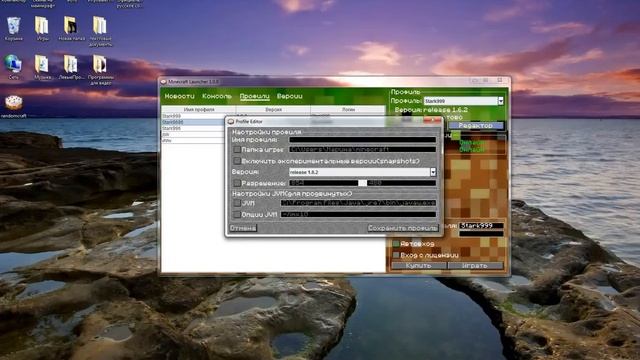Click the Stark999 login field in launcher
The height and width of the screenshot is (360, 640).
481,226
